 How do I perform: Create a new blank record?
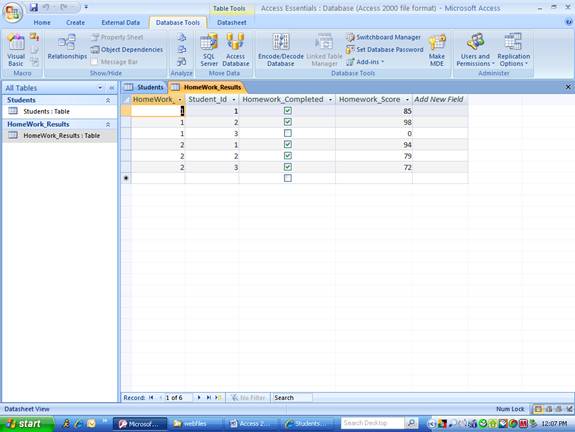point(219,398)
